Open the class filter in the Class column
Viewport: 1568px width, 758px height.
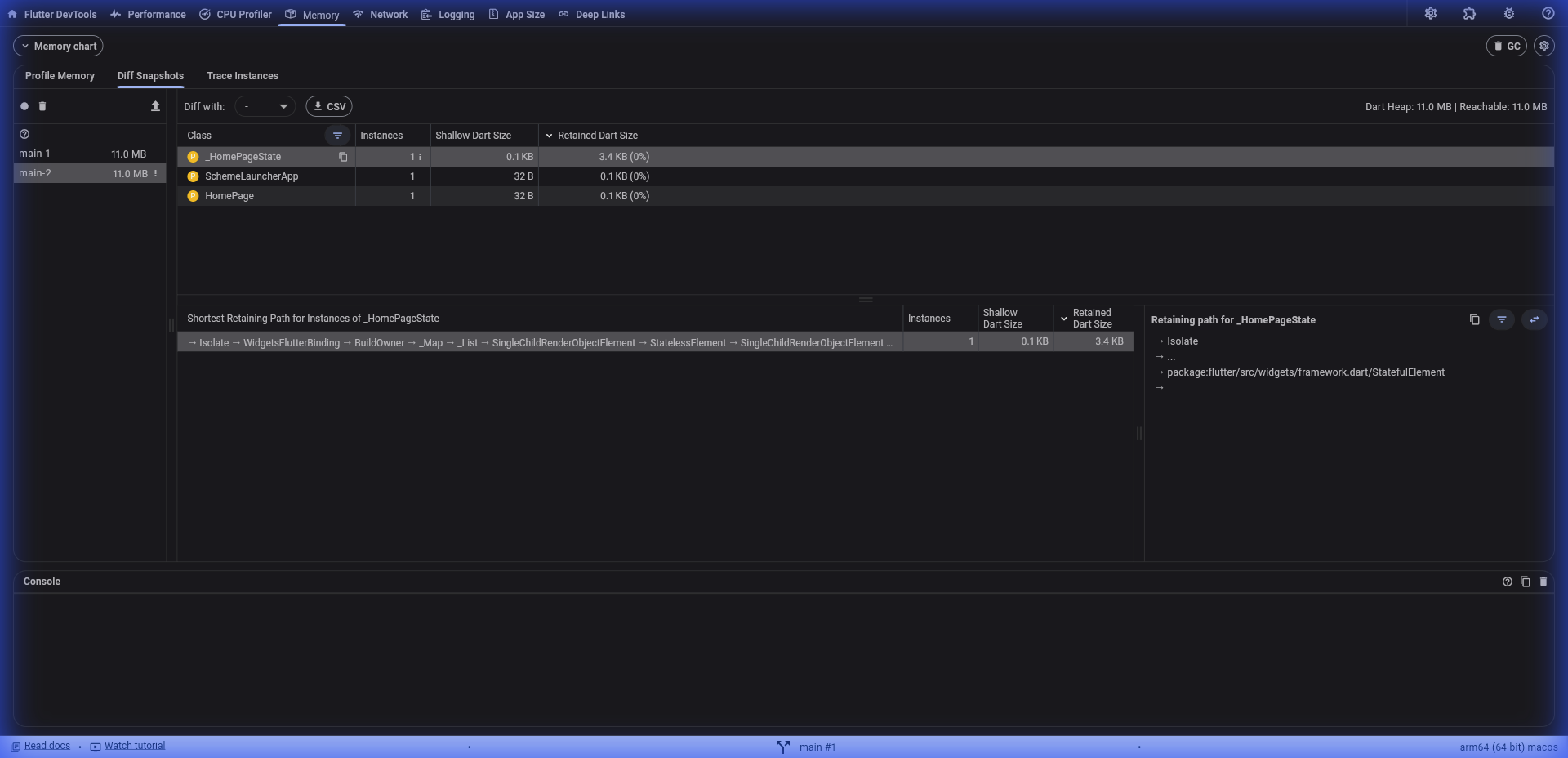[339, 136]
